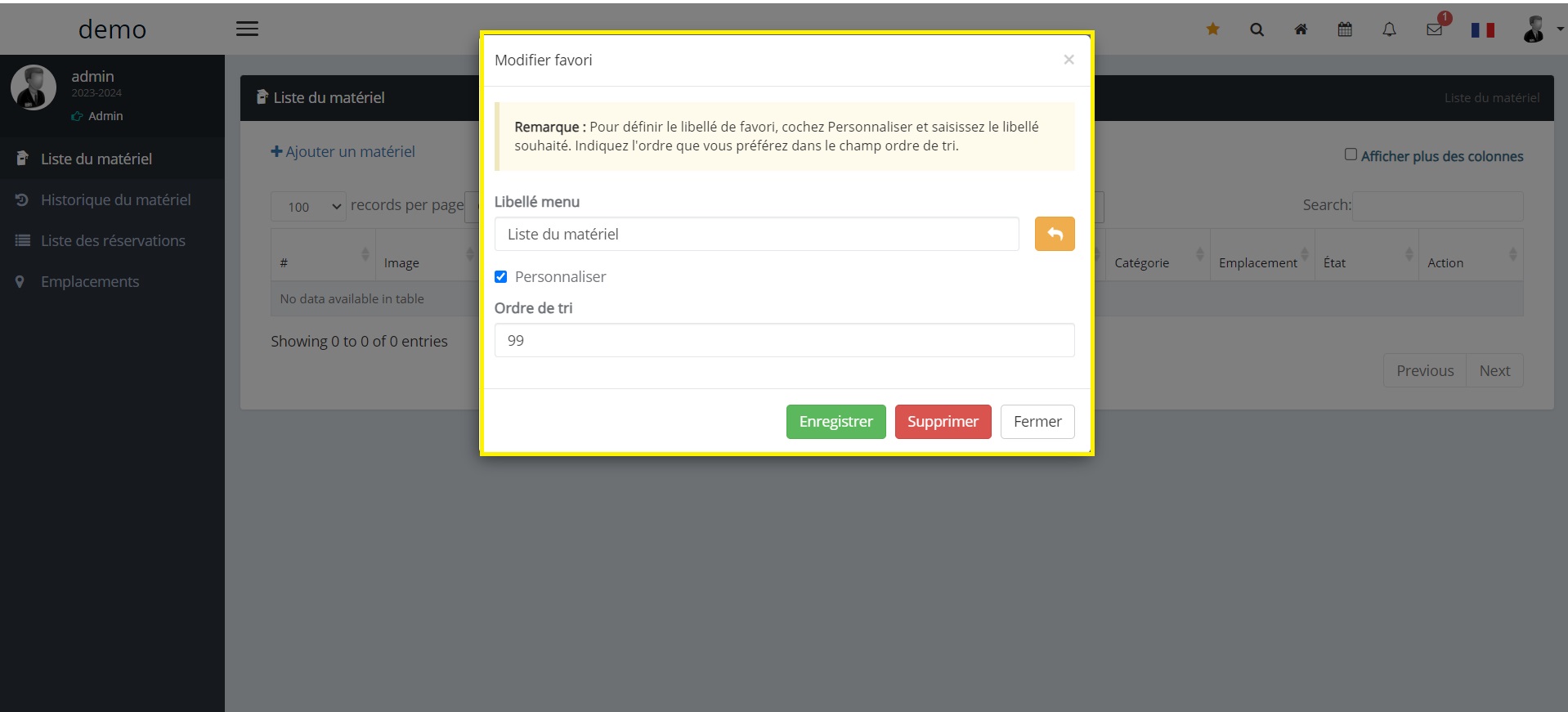Image resolution: width=1568 pixels, height=712 pixels.
Task: Click the green Enregistrer button
Action: [x=836, y=422]
